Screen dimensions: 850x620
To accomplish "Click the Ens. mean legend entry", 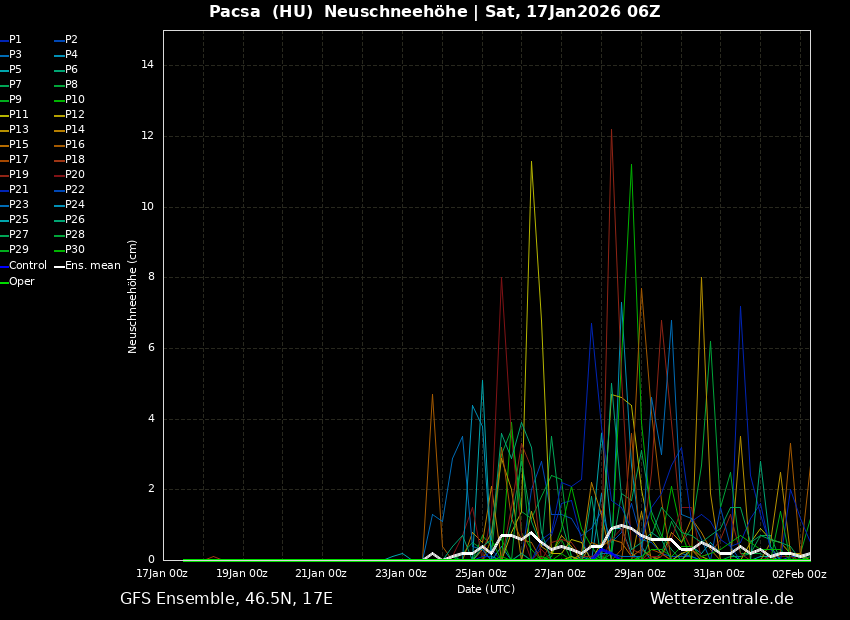I will [92, 266].
